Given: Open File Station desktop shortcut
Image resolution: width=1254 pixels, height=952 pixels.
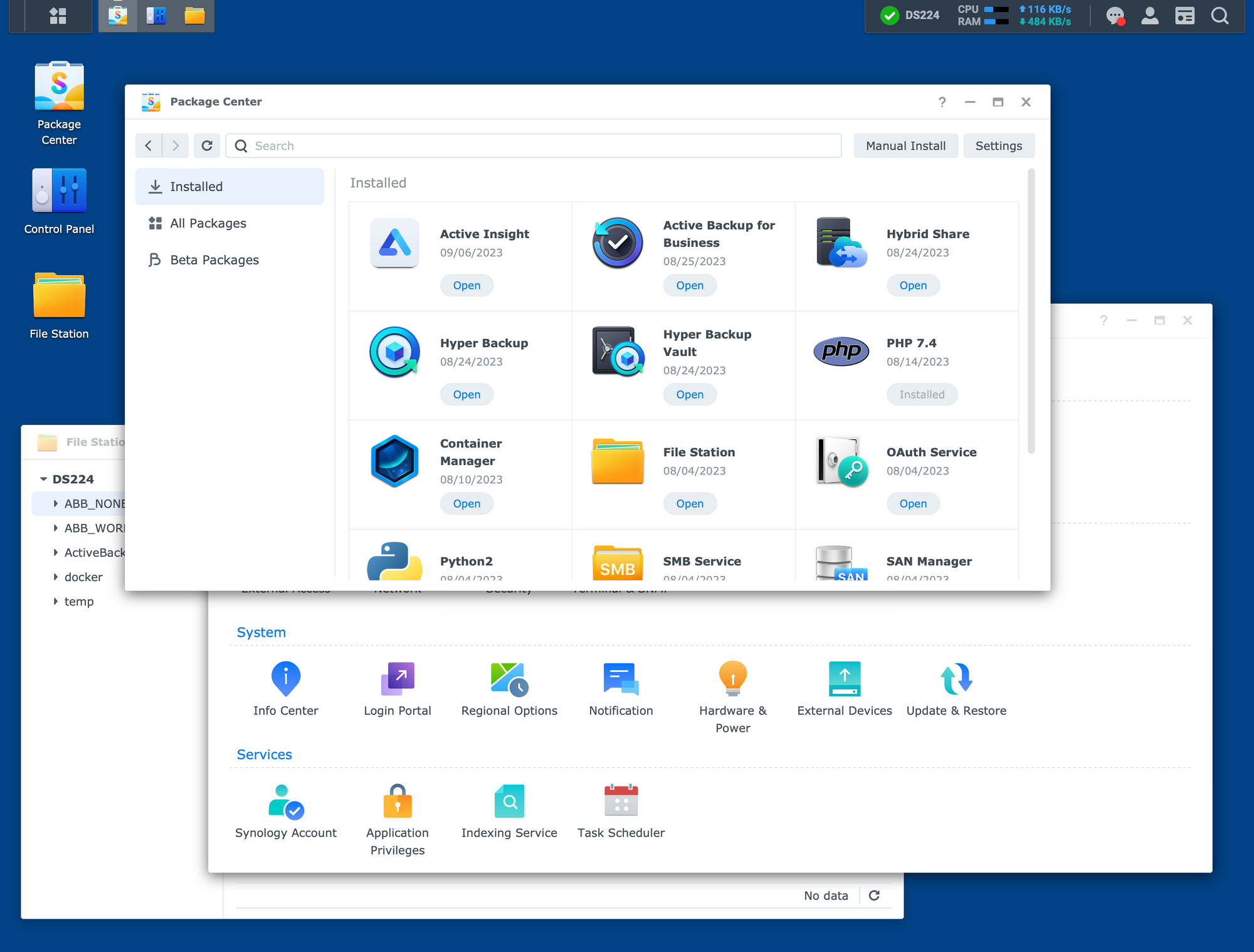Looking at the screenshot, I should point(59,306).
